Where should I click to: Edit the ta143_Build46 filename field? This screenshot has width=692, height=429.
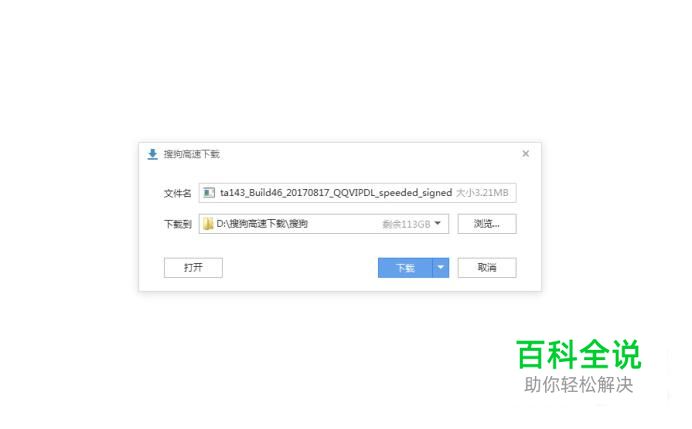point(357,193)
